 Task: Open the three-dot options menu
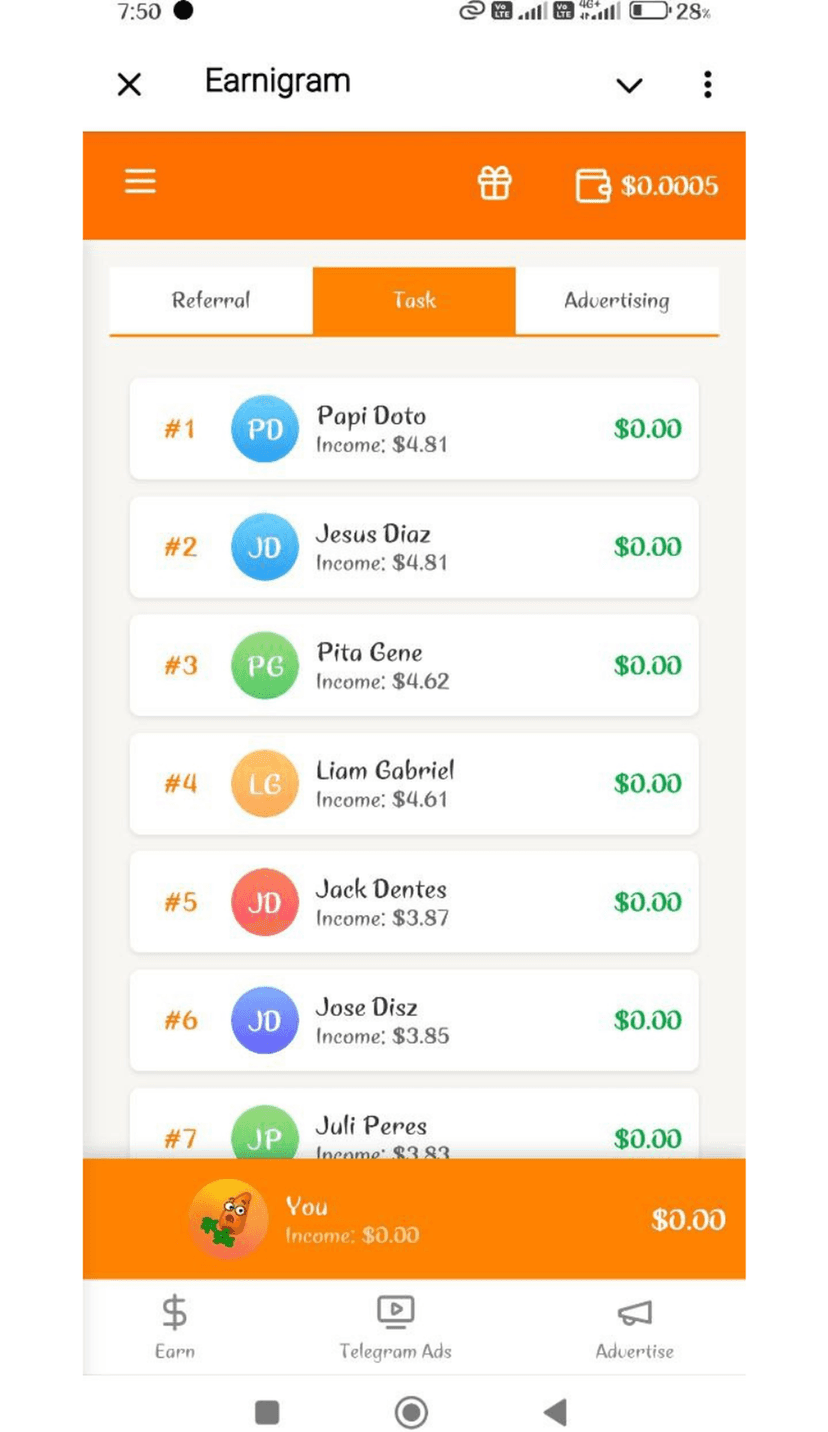(707, 85)
